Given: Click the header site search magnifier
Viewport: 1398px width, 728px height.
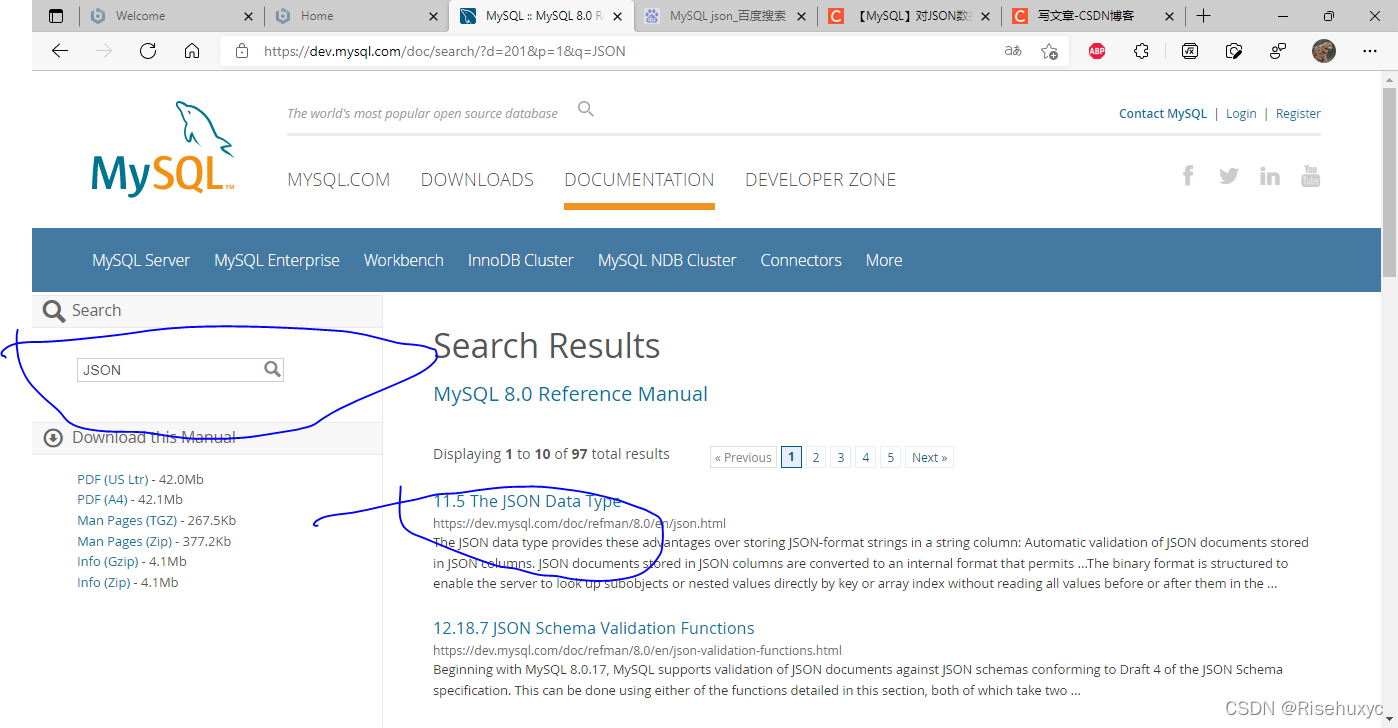Looking at the screenshot, I should point(586,109).
